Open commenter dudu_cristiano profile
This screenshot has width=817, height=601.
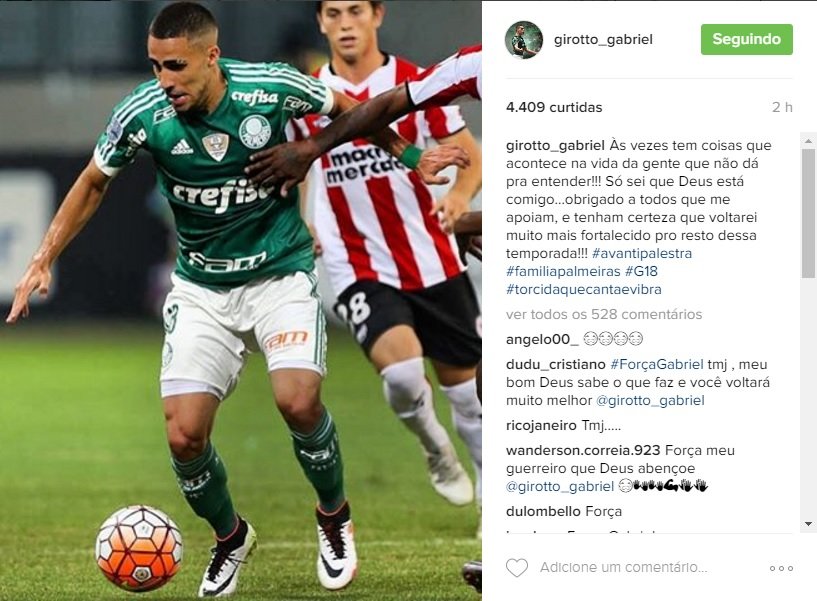(555, 364)
